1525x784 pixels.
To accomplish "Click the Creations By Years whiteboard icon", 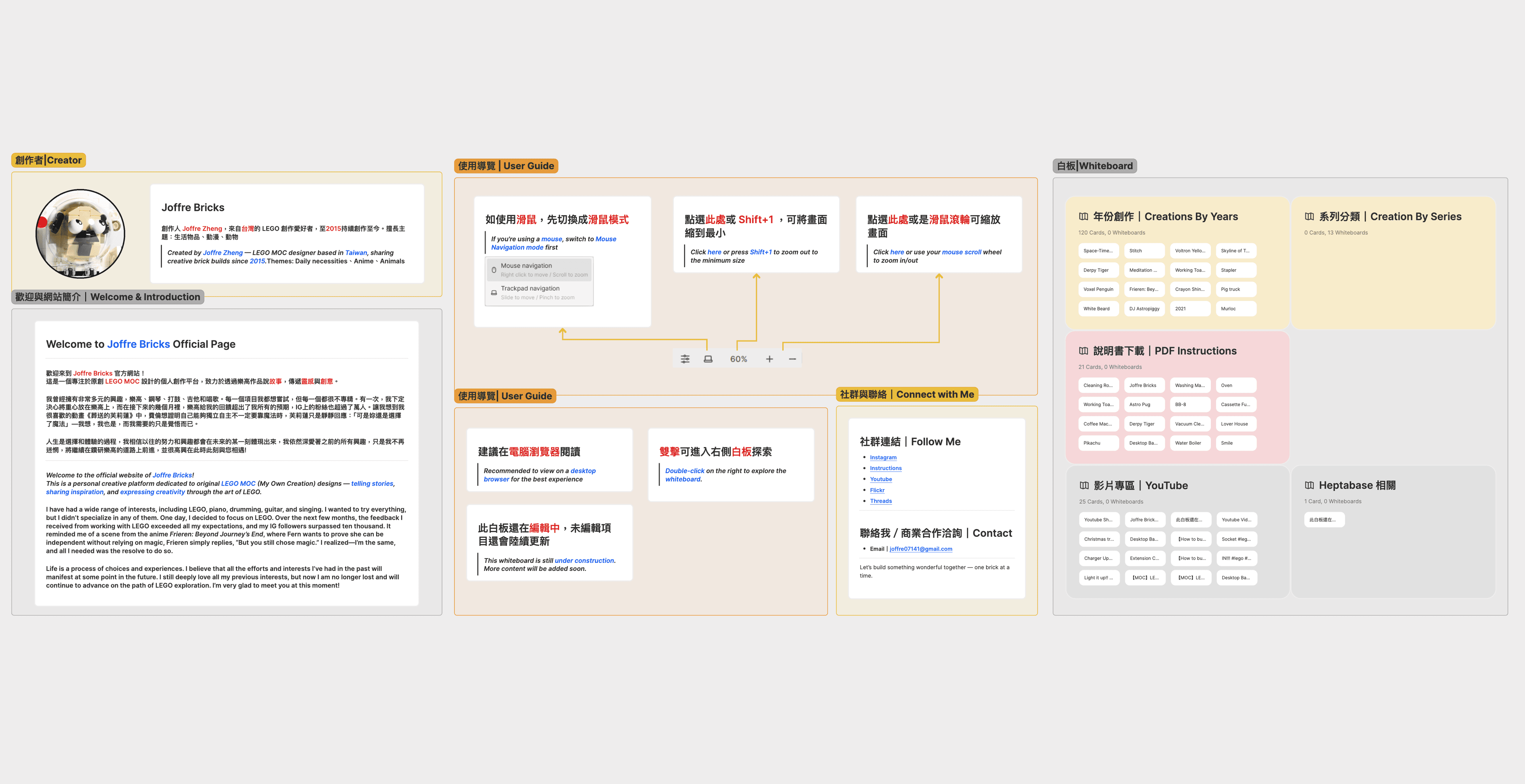I will tap(1083, 217).
